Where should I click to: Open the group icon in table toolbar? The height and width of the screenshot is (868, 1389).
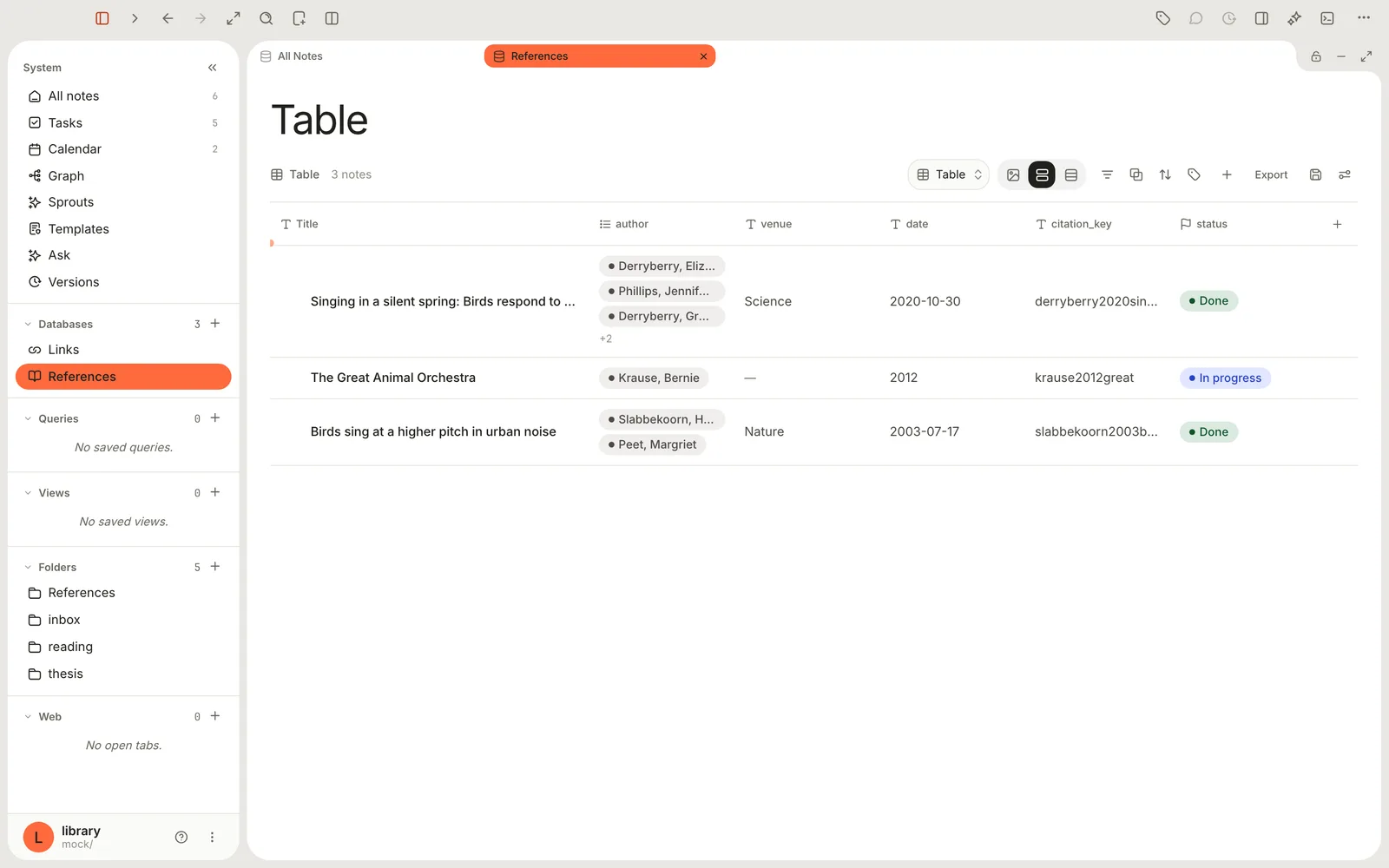coord(1136,174)
